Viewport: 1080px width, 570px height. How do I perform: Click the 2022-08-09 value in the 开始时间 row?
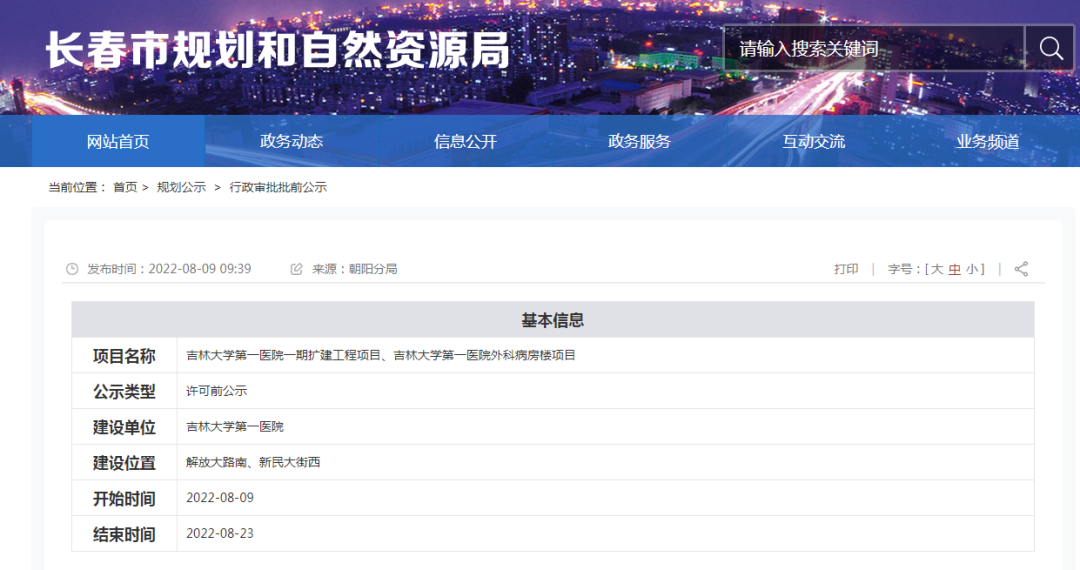pyautogui.click(x=220, y=498)
